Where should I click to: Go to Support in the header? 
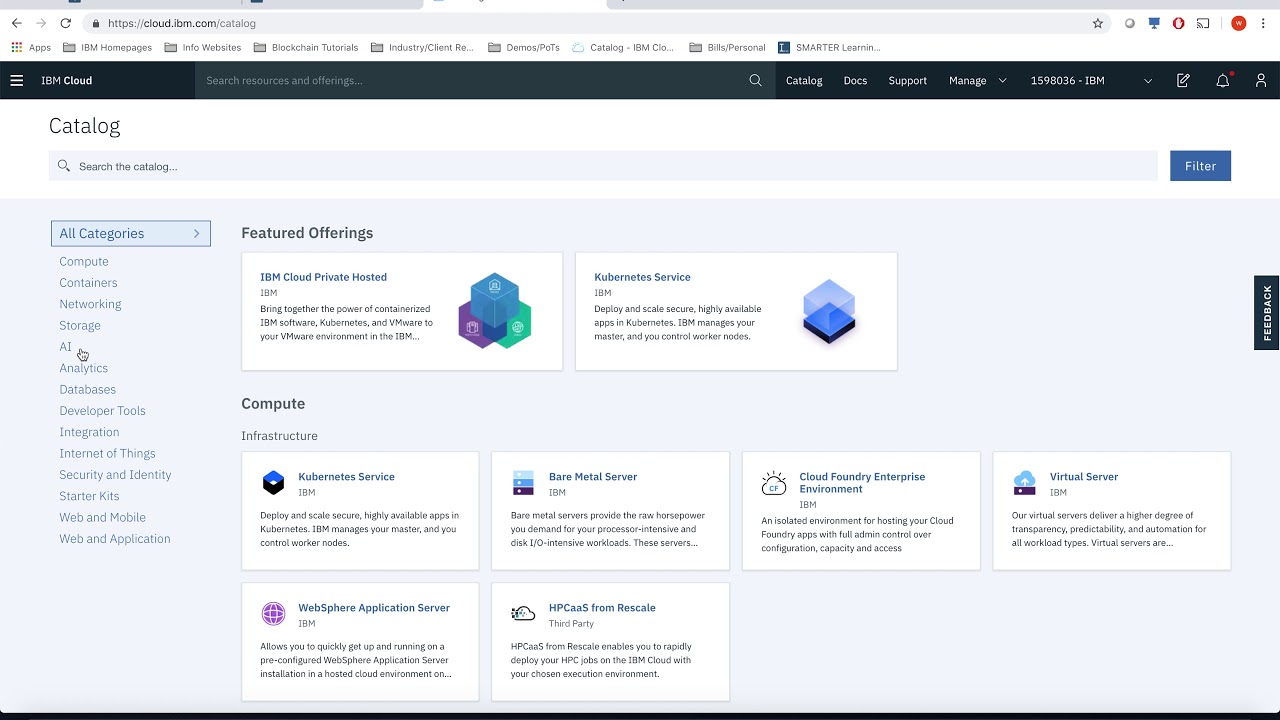coord(907,80)
